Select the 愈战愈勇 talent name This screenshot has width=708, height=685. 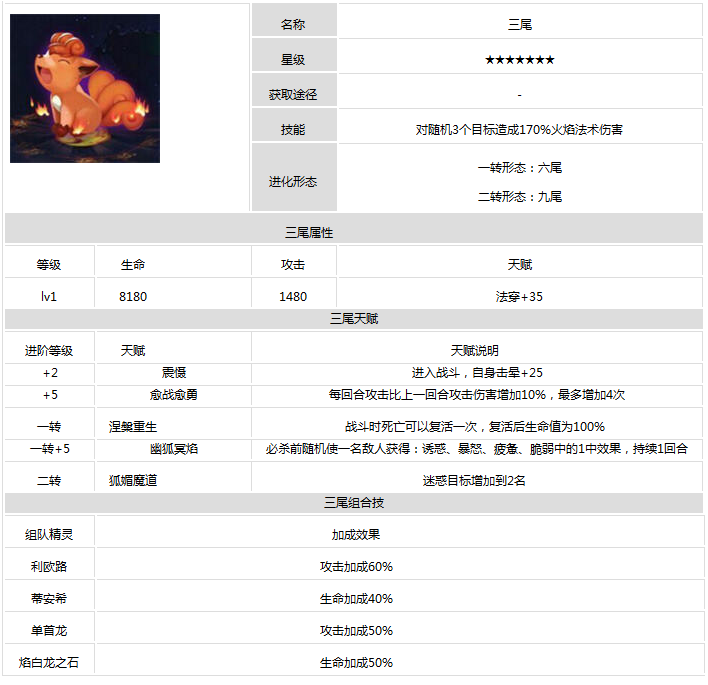coord(174,395)
